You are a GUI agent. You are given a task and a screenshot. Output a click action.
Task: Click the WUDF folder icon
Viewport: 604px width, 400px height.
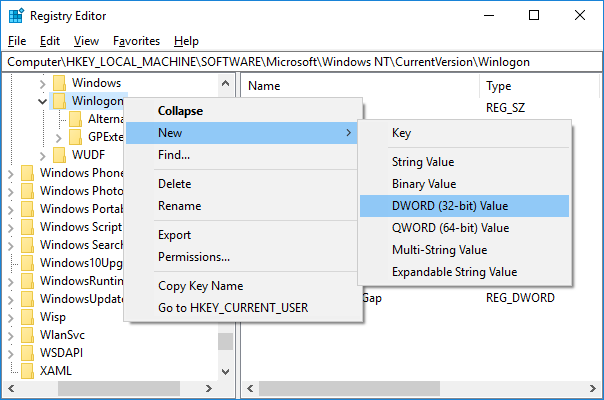point(60,155)
